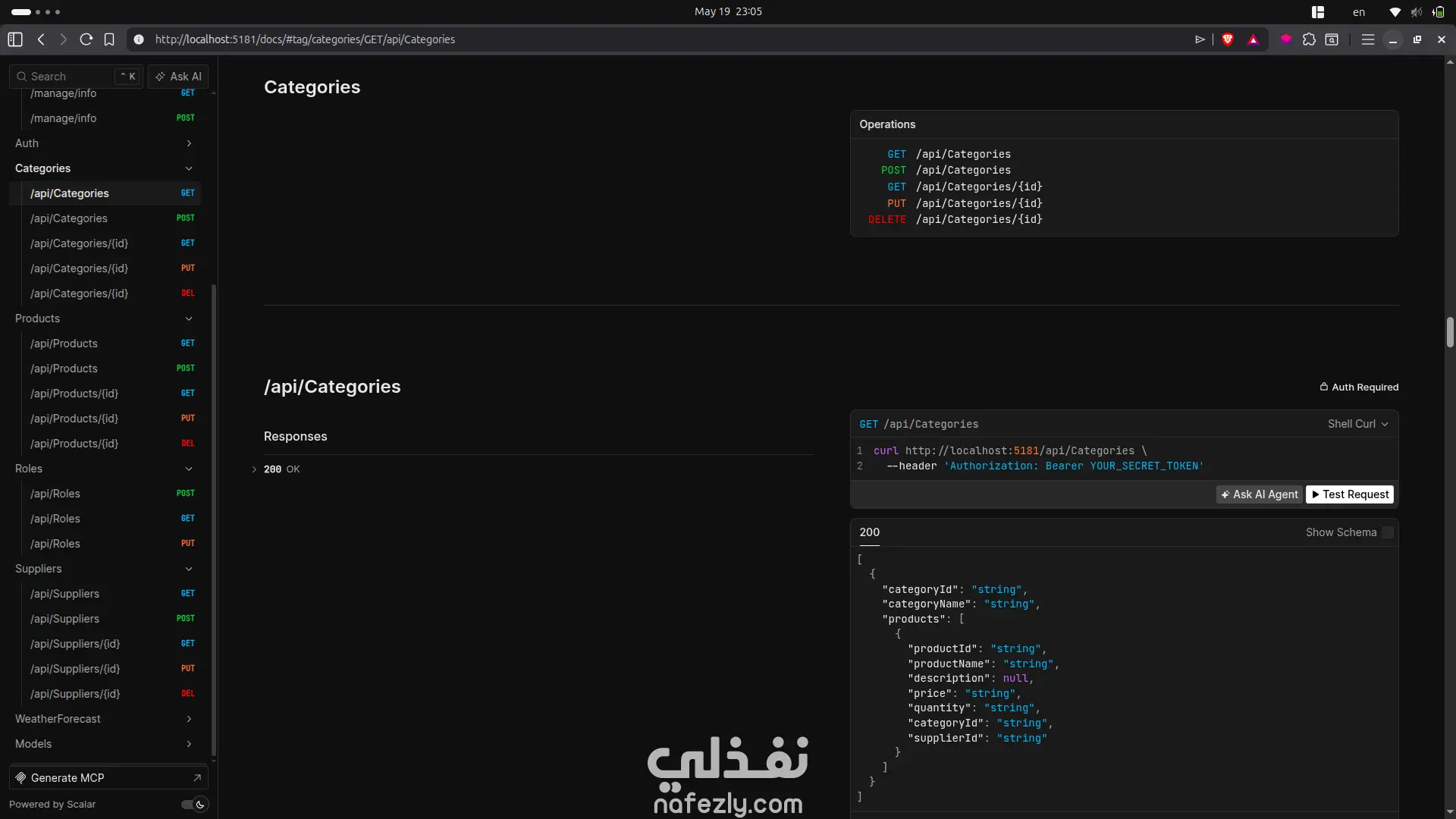Open PUT /api/Categories/{id} in Operations list

[x=965, y=203]
